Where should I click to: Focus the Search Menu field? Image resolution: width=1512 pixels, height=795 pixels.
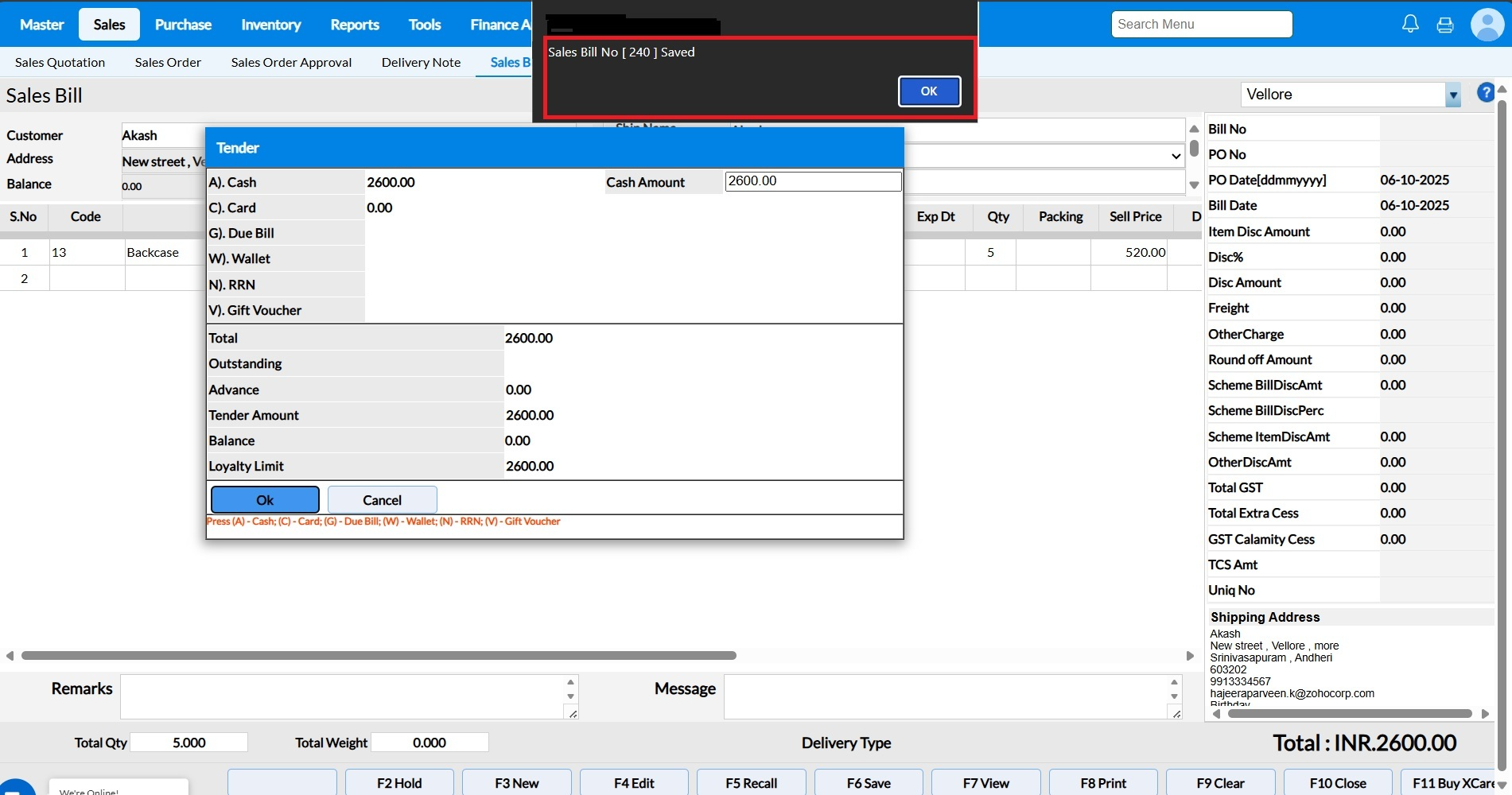[x=1202, y=25]
